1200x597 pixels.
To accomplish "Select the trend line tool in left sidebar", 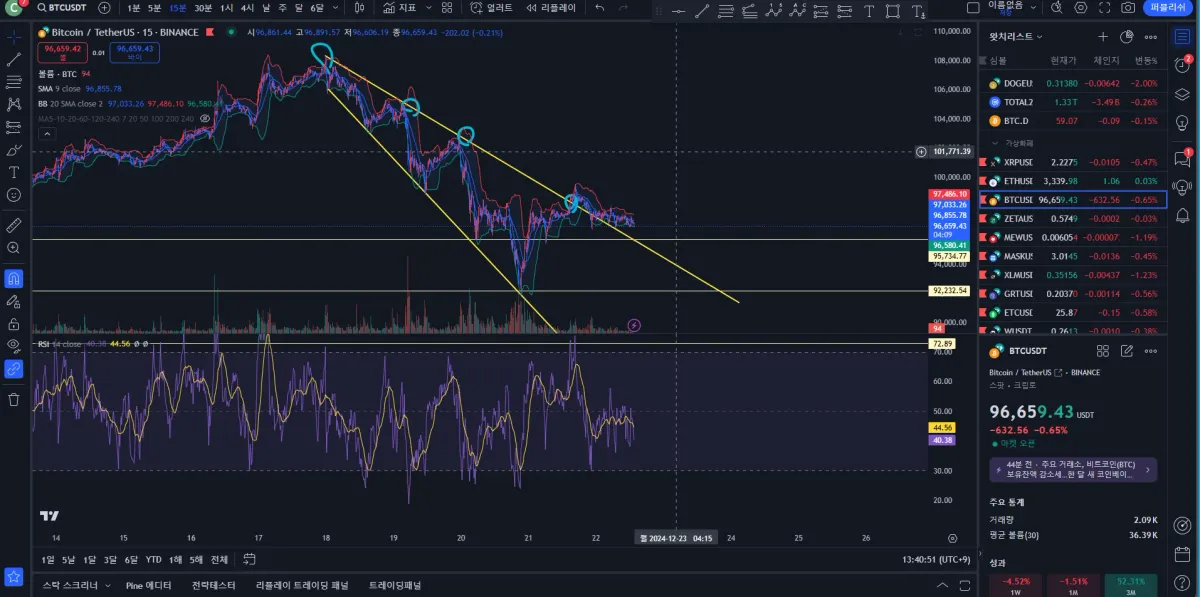I will click(x=14, y=59).
